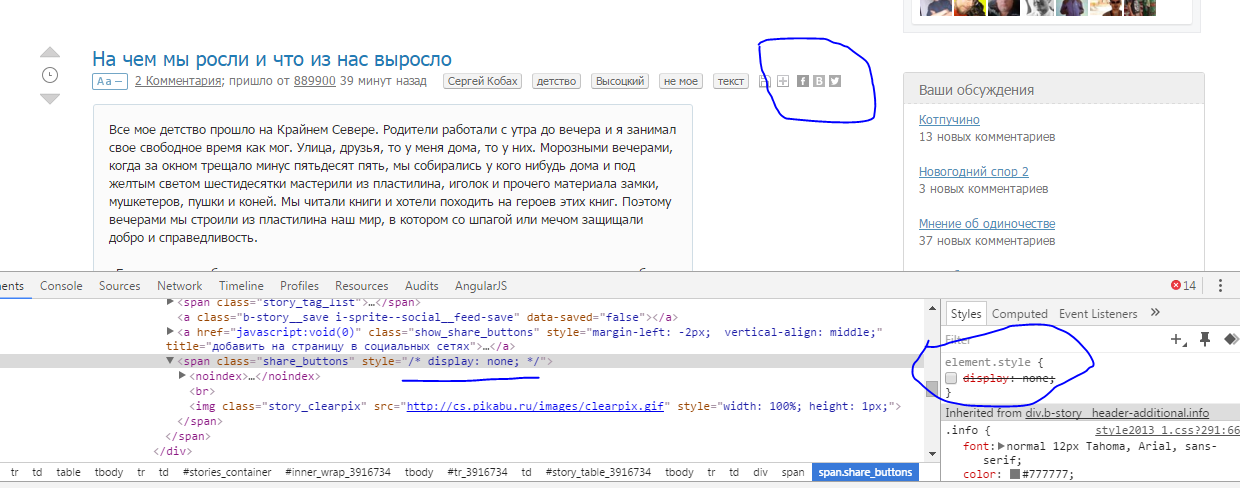The width and height of the screenshot is (1240, 488).
Task: Share the story on VK
Action: coord(819,81)
